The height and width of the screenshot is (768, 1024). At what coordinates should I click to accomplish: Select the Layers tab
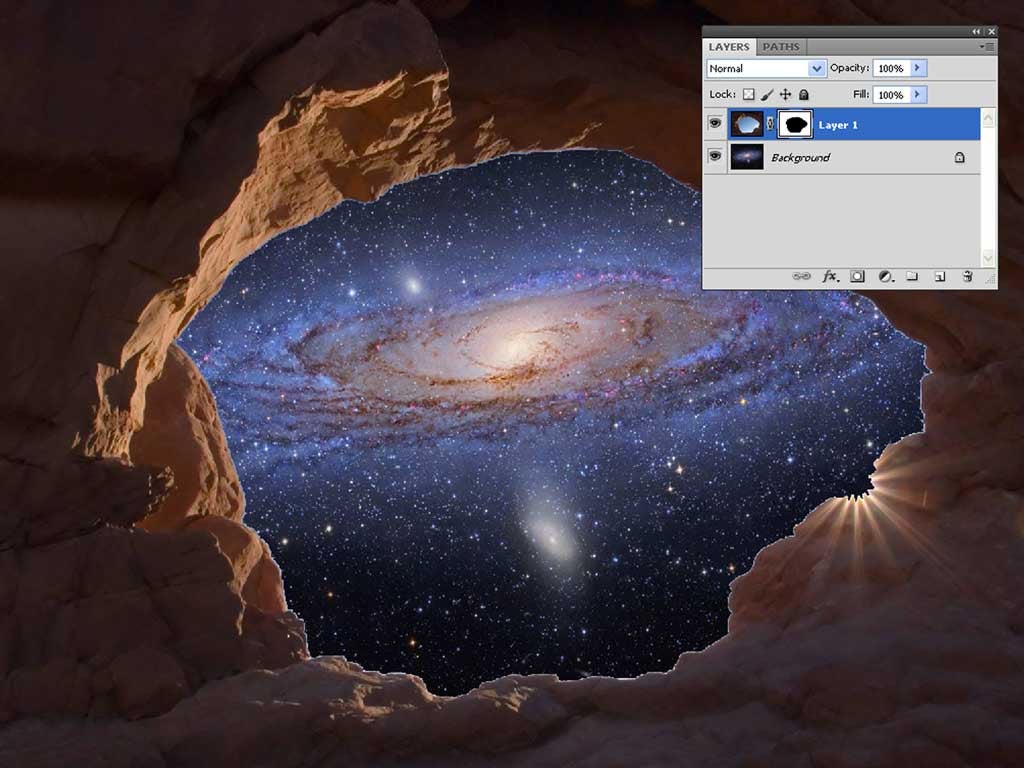pyautogui.click(x=729, y=47)
